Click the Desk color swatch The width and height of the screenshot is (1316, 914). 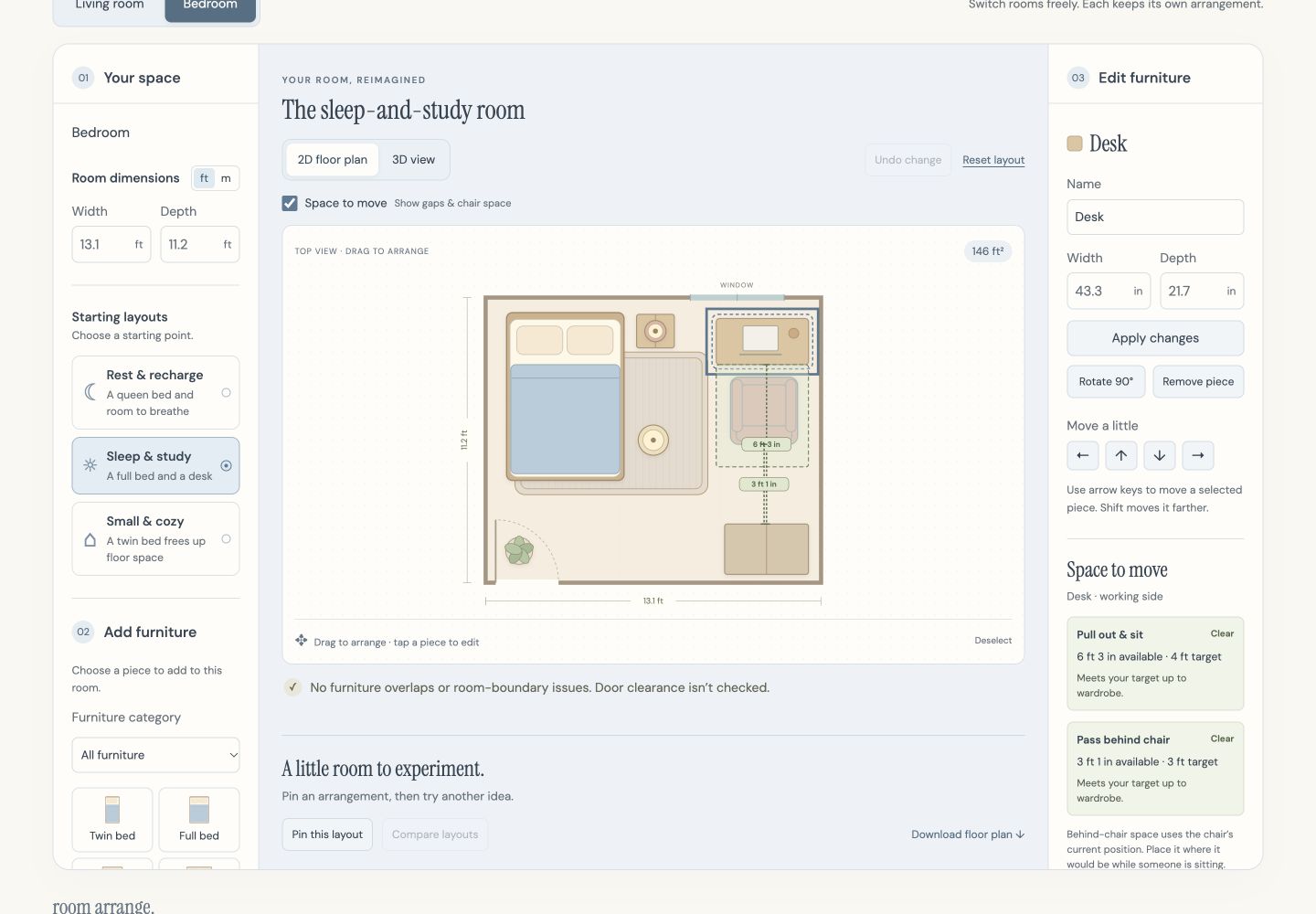[x=1075, y=143]
